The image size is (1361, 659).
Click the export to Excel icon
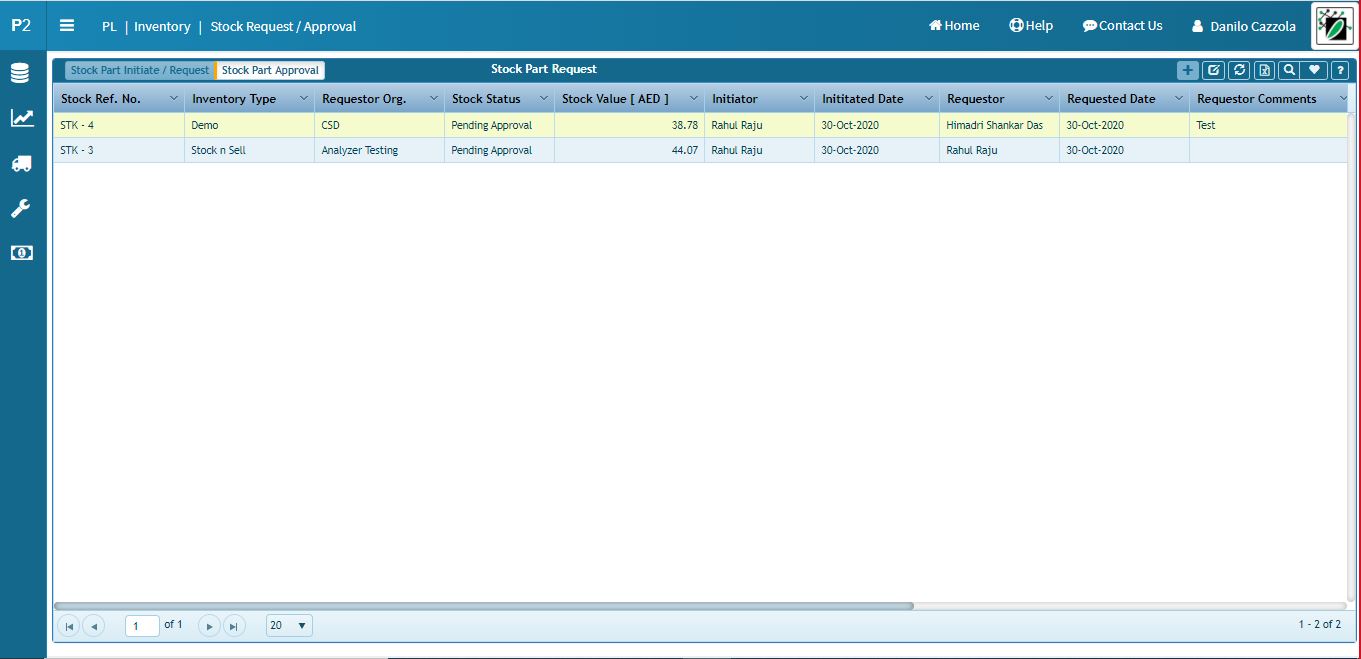(1264, 70)
